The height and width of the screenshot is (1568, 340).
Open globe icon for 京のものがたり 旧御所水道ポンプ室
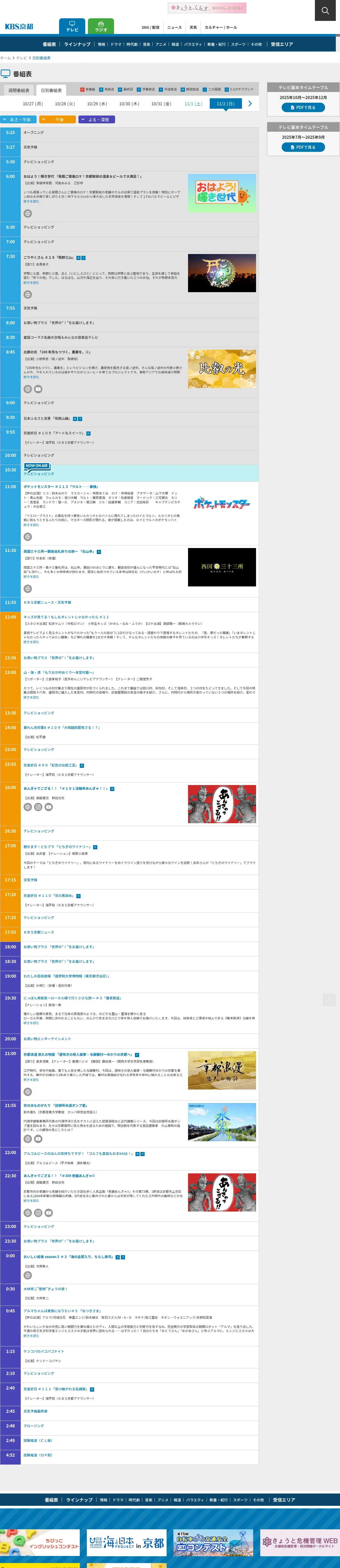click(27, 1138)
